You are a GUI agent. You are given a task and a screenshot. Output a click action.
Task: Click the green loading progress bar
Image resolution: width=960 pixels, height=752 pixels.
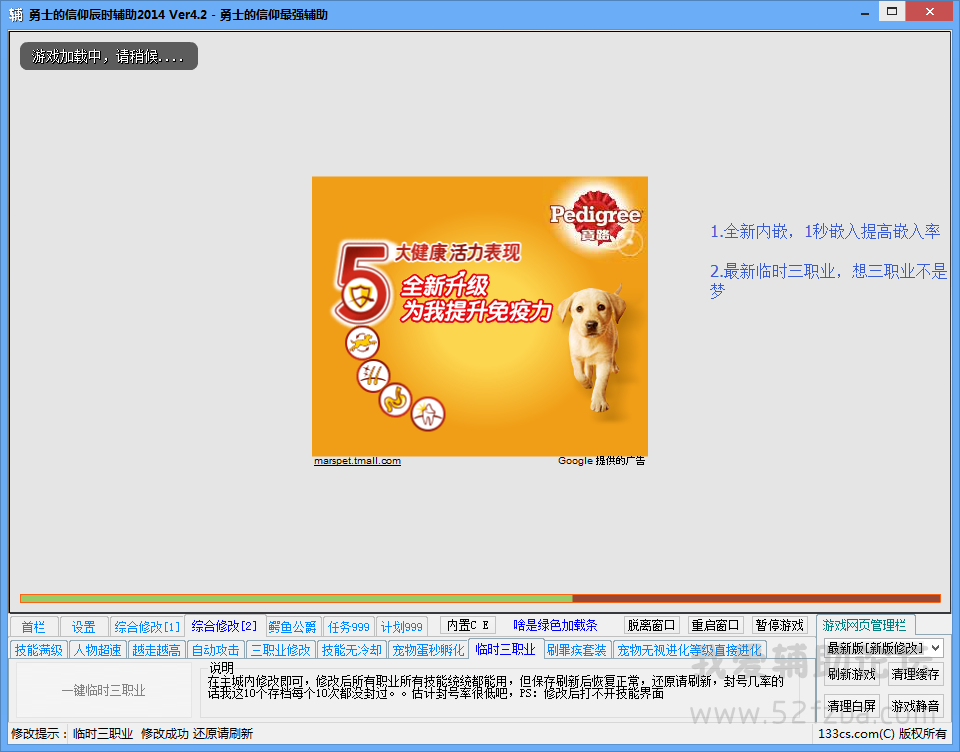[480, 598]
